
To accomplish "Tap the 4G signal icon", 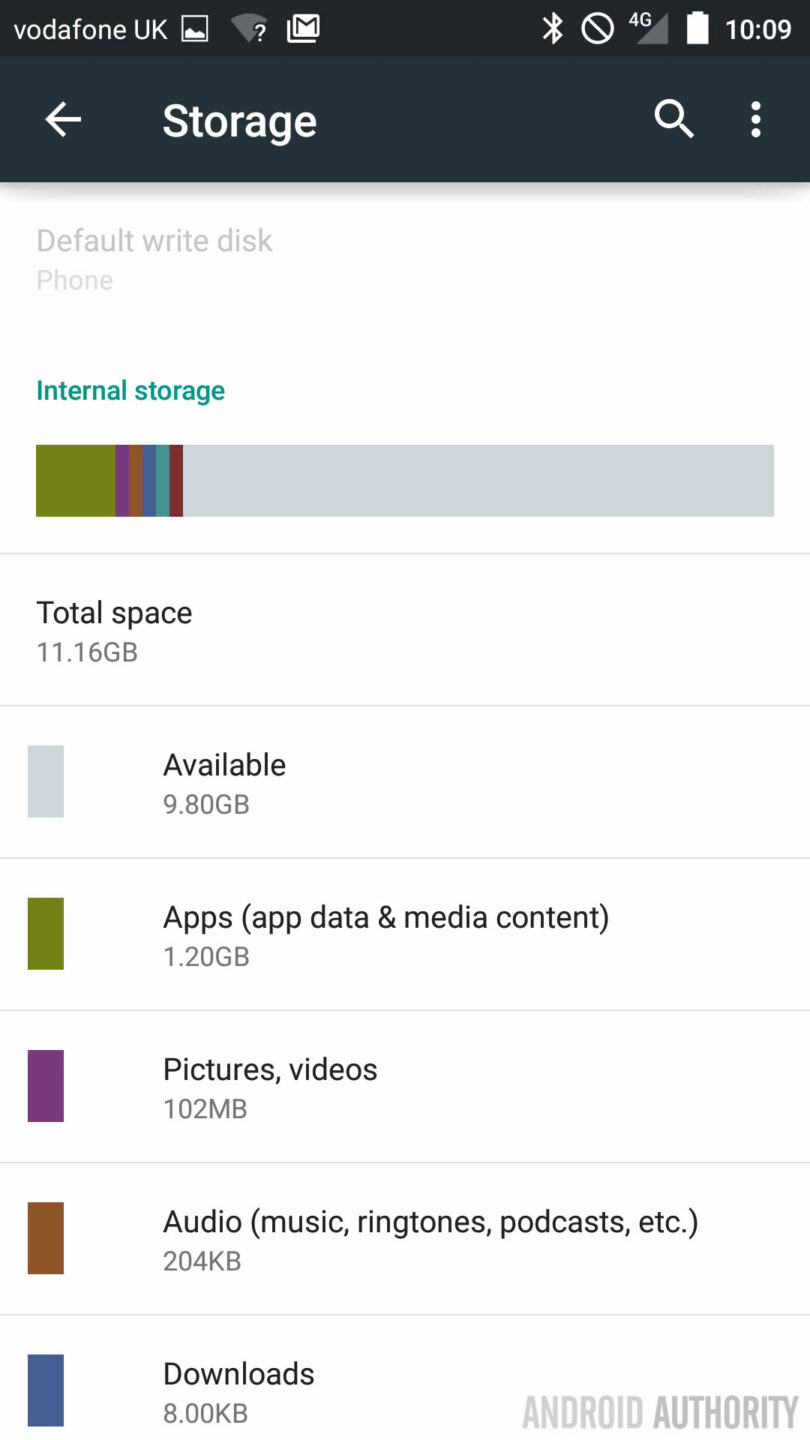I will pos(648,29).
